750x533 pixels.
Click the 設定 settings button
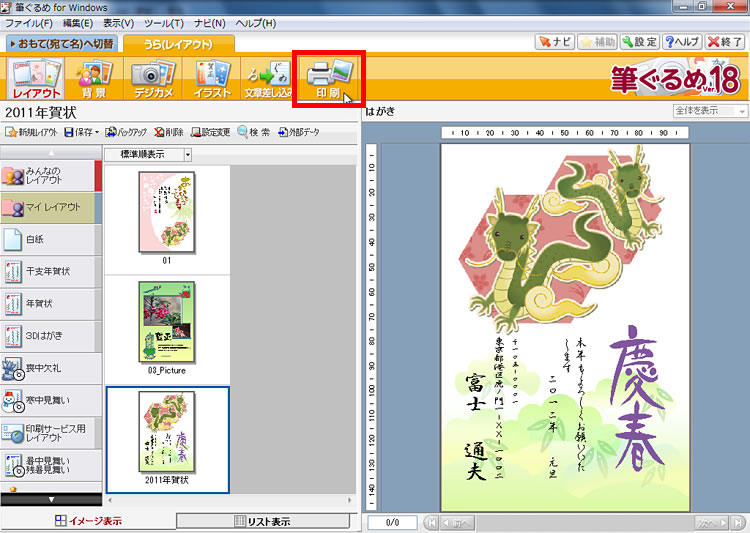click(640, 42)
